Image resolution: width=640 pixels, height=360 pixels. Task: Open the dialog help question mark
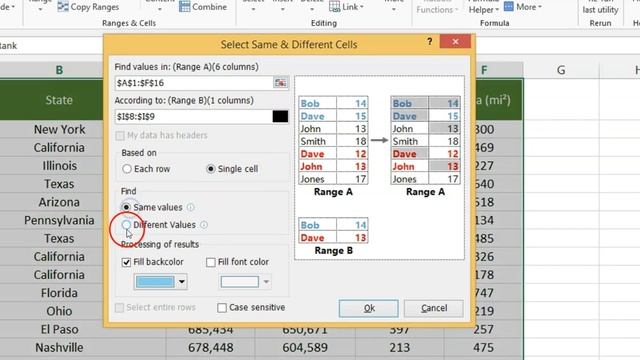pos(429,41)
